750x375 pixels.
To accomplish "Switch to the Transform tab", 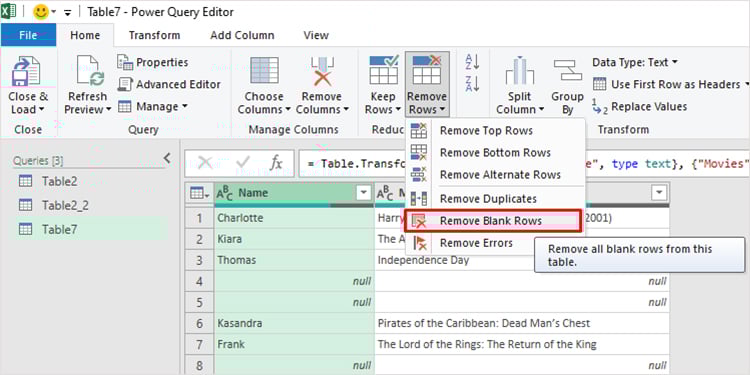I will [x=154, y=35].
